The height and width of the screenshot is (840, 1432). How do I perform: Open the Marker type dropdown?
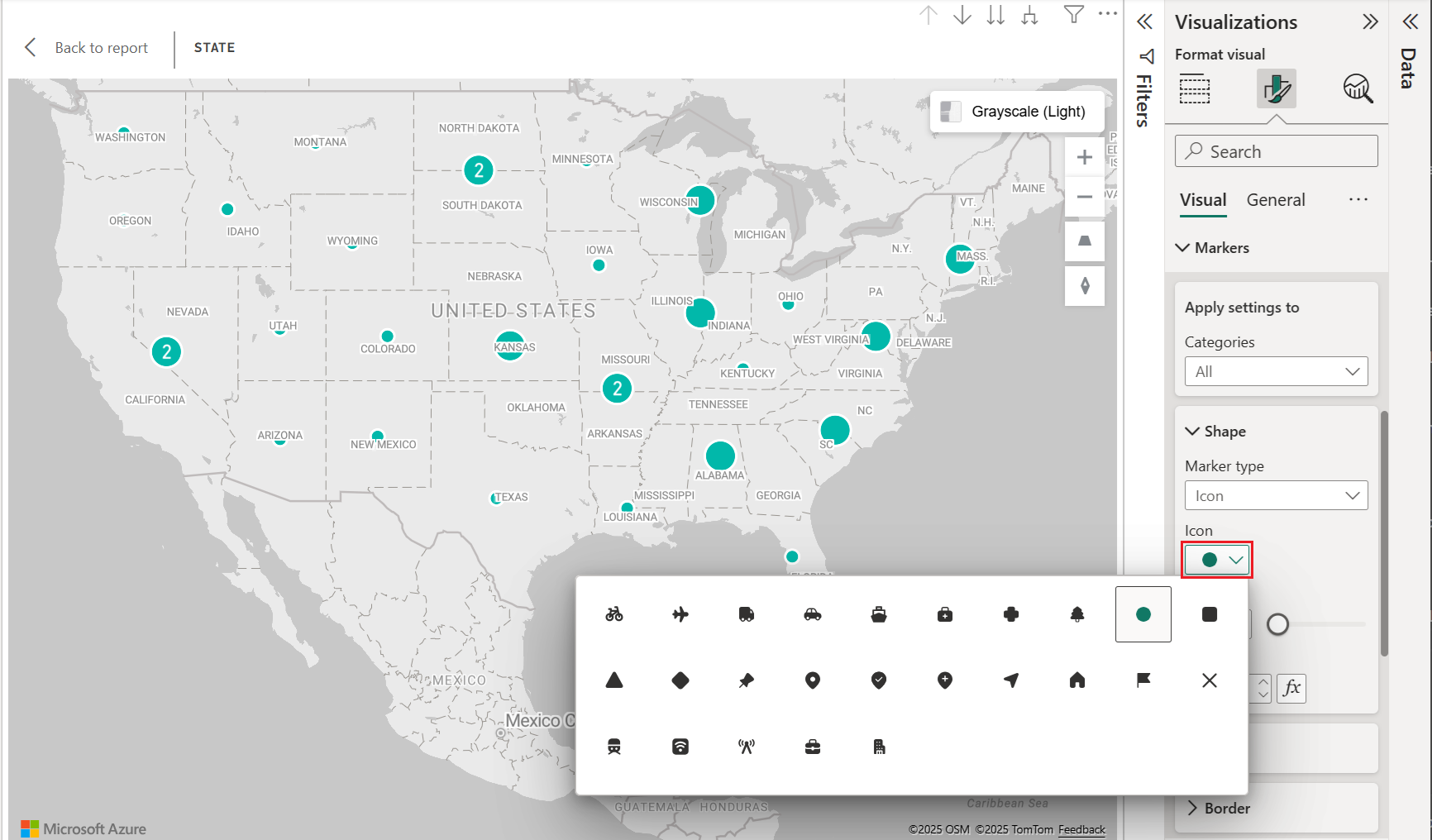[x=1276, y=495]
